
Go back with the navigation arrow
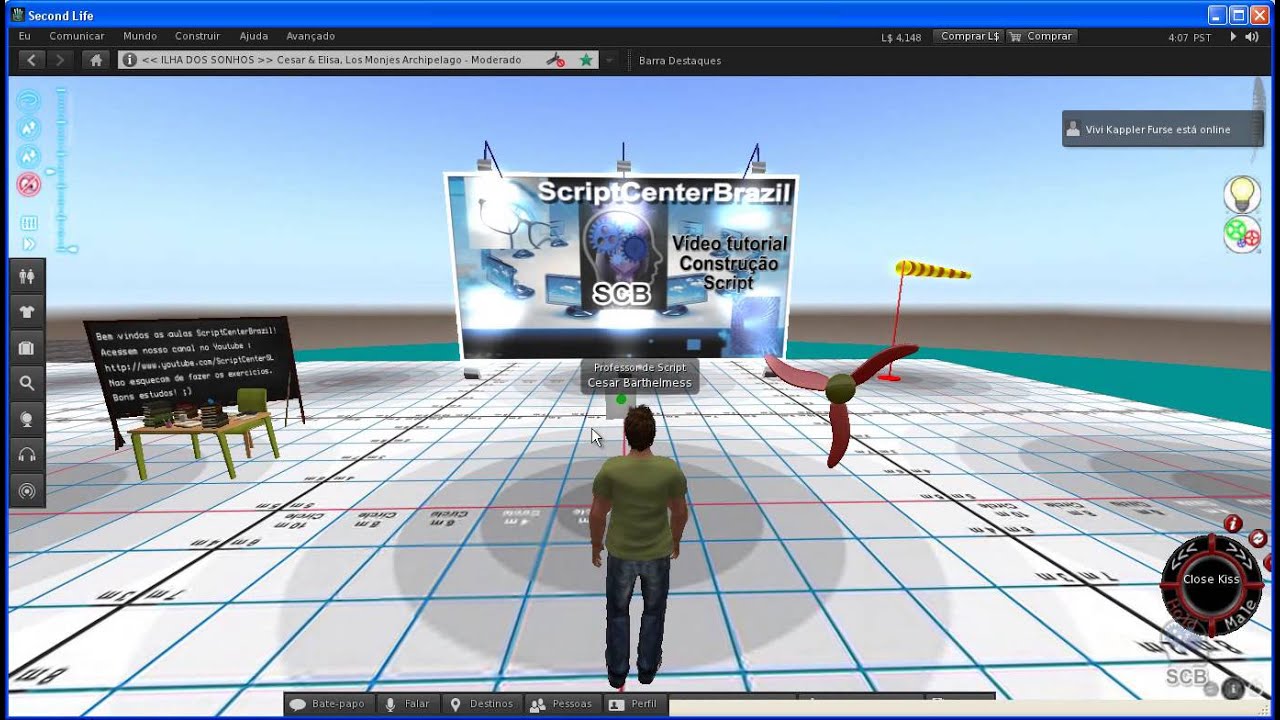(32, 60)
